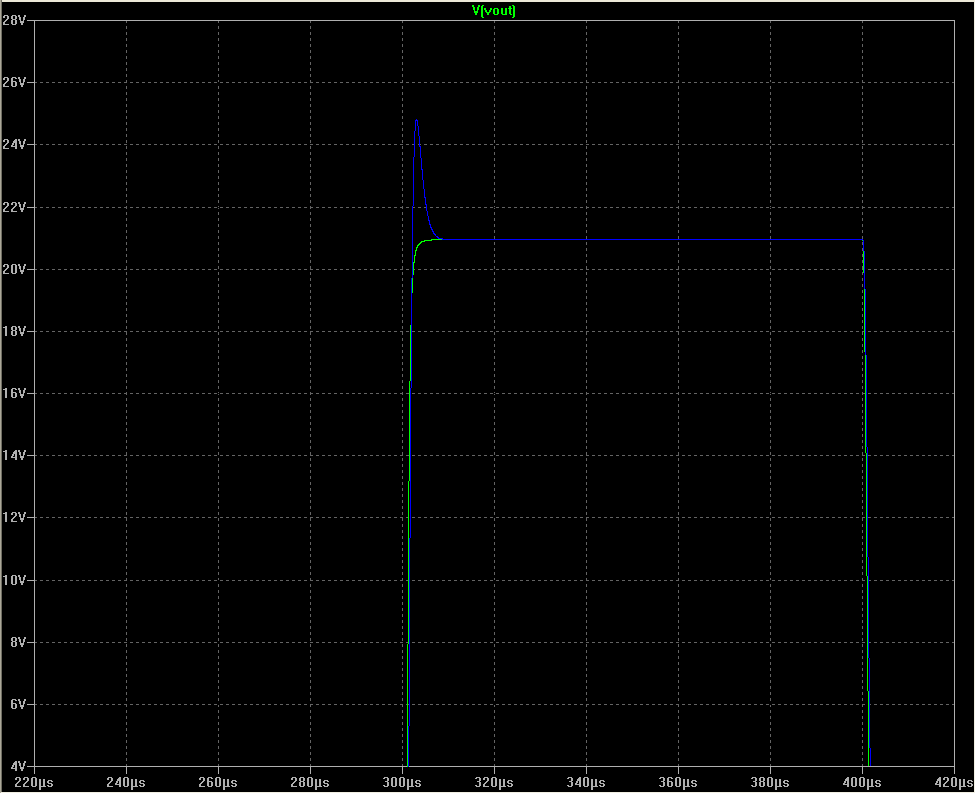Image resolution: width=976 pixels, height=794 pixels.
Task: Click the 320µs time axis label
Action: (x=494, y=783)
